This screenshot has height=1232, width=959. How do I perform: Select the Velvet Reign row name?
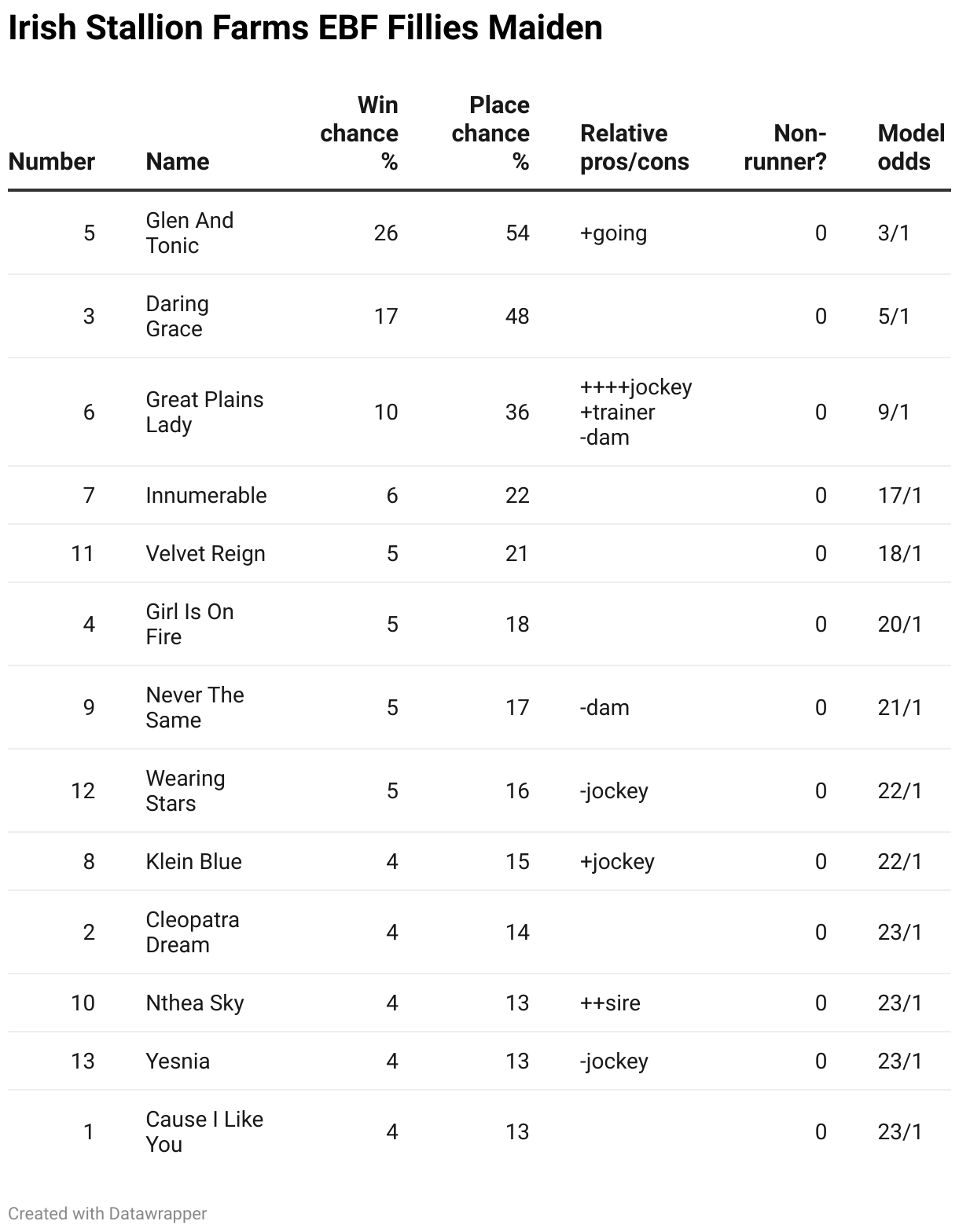205,553
